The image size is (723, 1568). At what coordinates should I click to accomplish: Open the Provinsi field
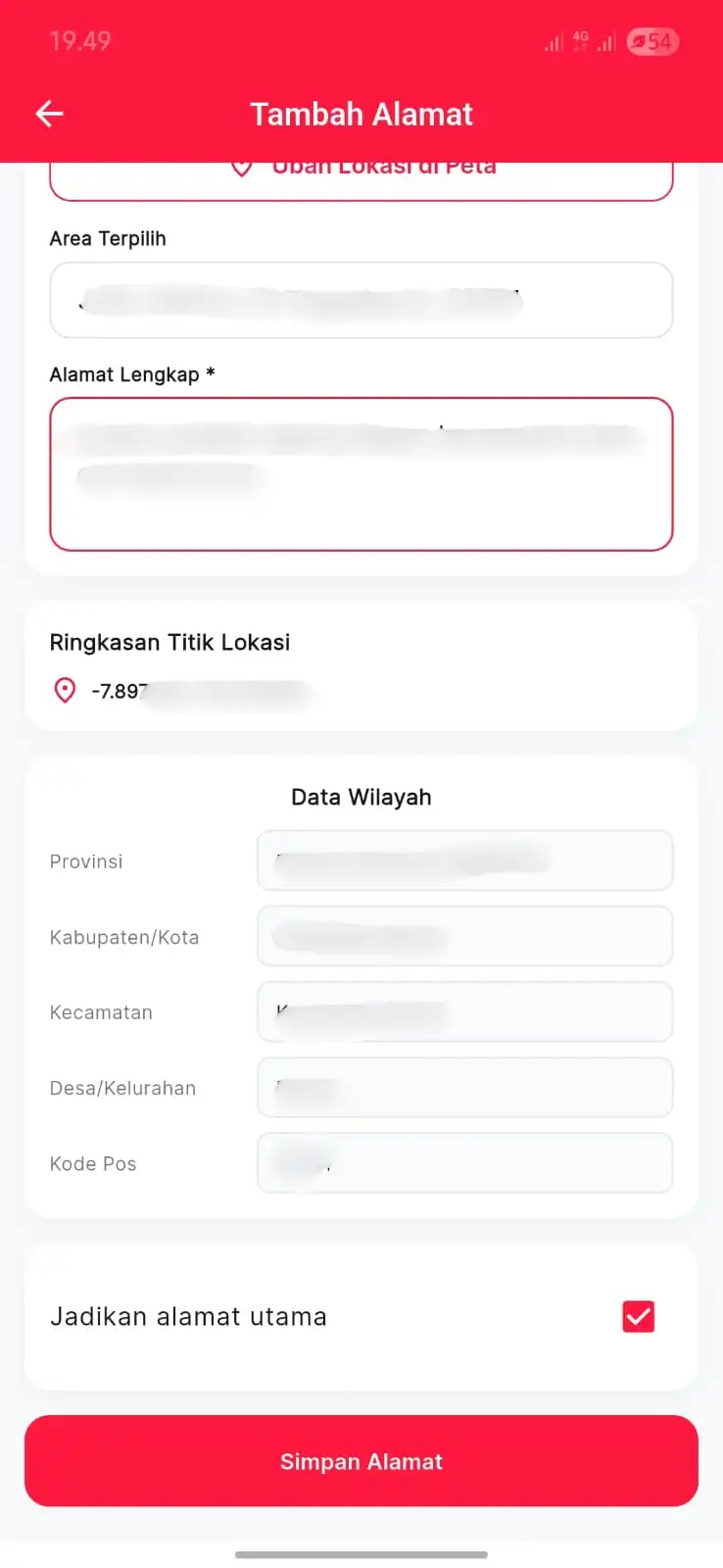click(465, 860)
